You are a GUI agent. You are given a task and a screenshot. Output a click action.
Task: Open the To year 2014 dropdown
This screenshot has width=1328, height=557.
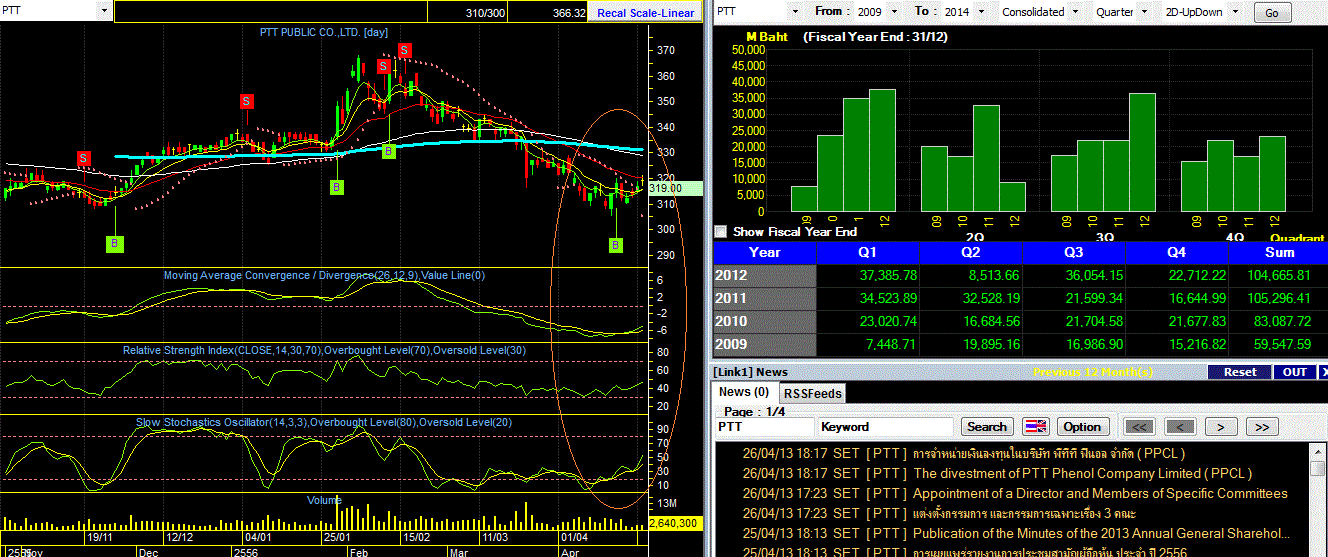[x=983, y=12]
